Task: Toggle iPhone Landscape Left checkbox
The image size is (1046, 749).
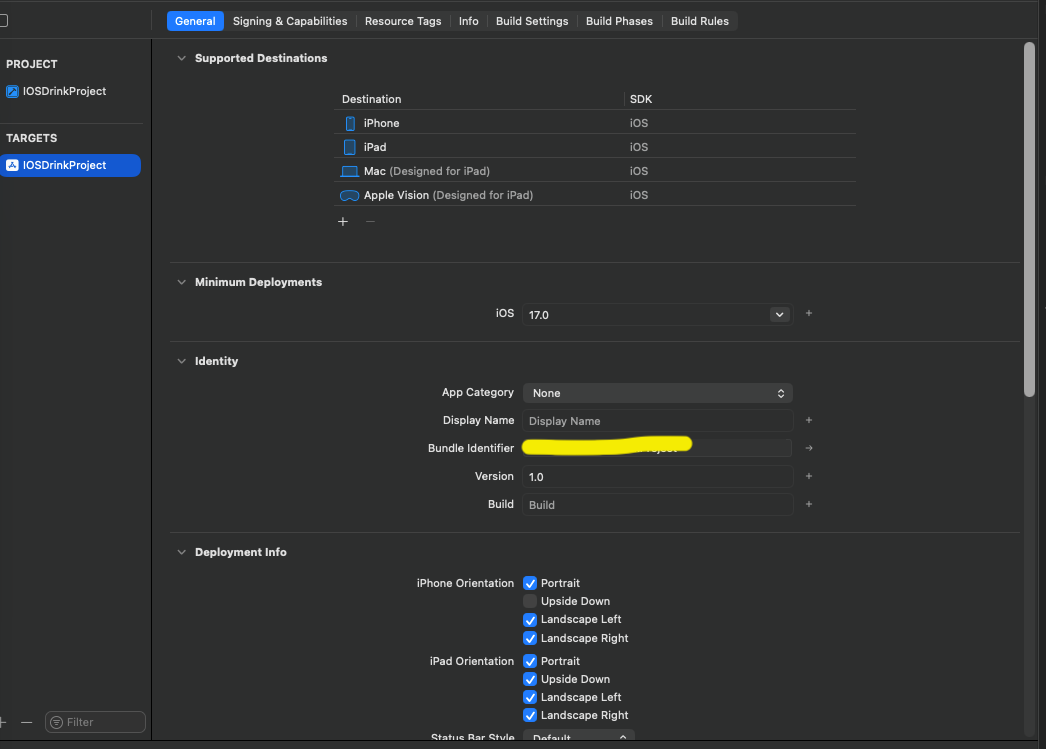Action: 530,620
